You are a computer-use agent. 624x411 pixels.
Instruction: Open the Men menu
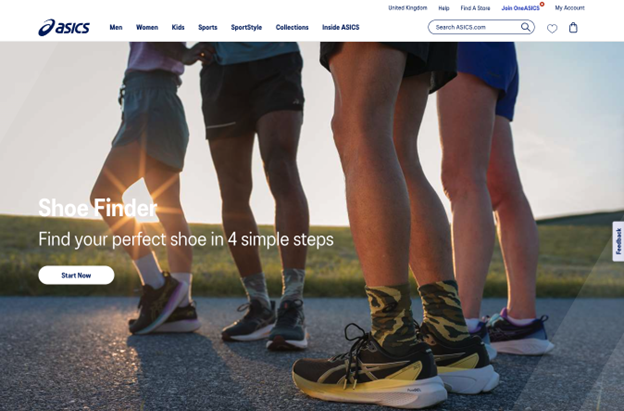coord(116,27)
